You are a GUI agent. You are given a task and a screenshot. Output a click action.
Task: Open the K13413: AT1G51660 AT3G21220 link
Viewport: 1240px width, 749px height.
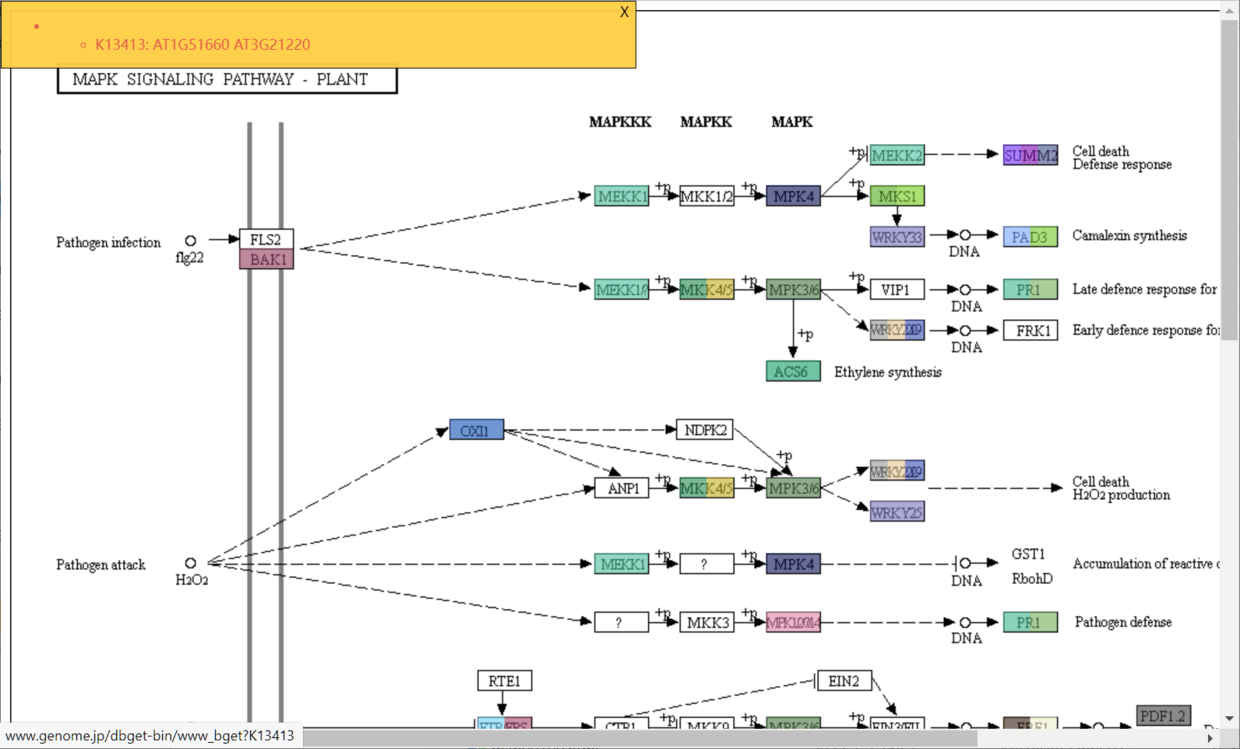click(203, 44)
